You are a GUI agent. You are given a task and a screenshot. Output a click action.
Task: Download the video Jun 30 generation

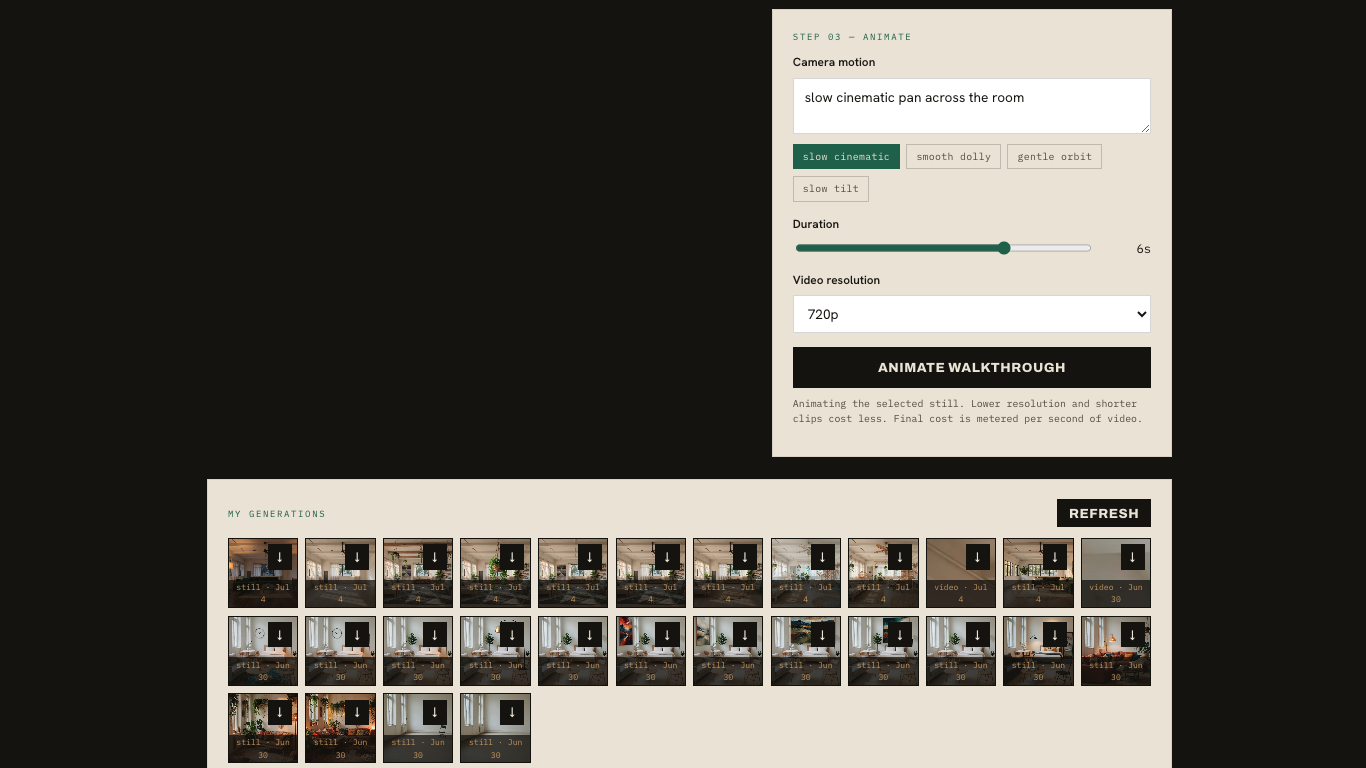pyautogui.click(x=1133, y=557)
